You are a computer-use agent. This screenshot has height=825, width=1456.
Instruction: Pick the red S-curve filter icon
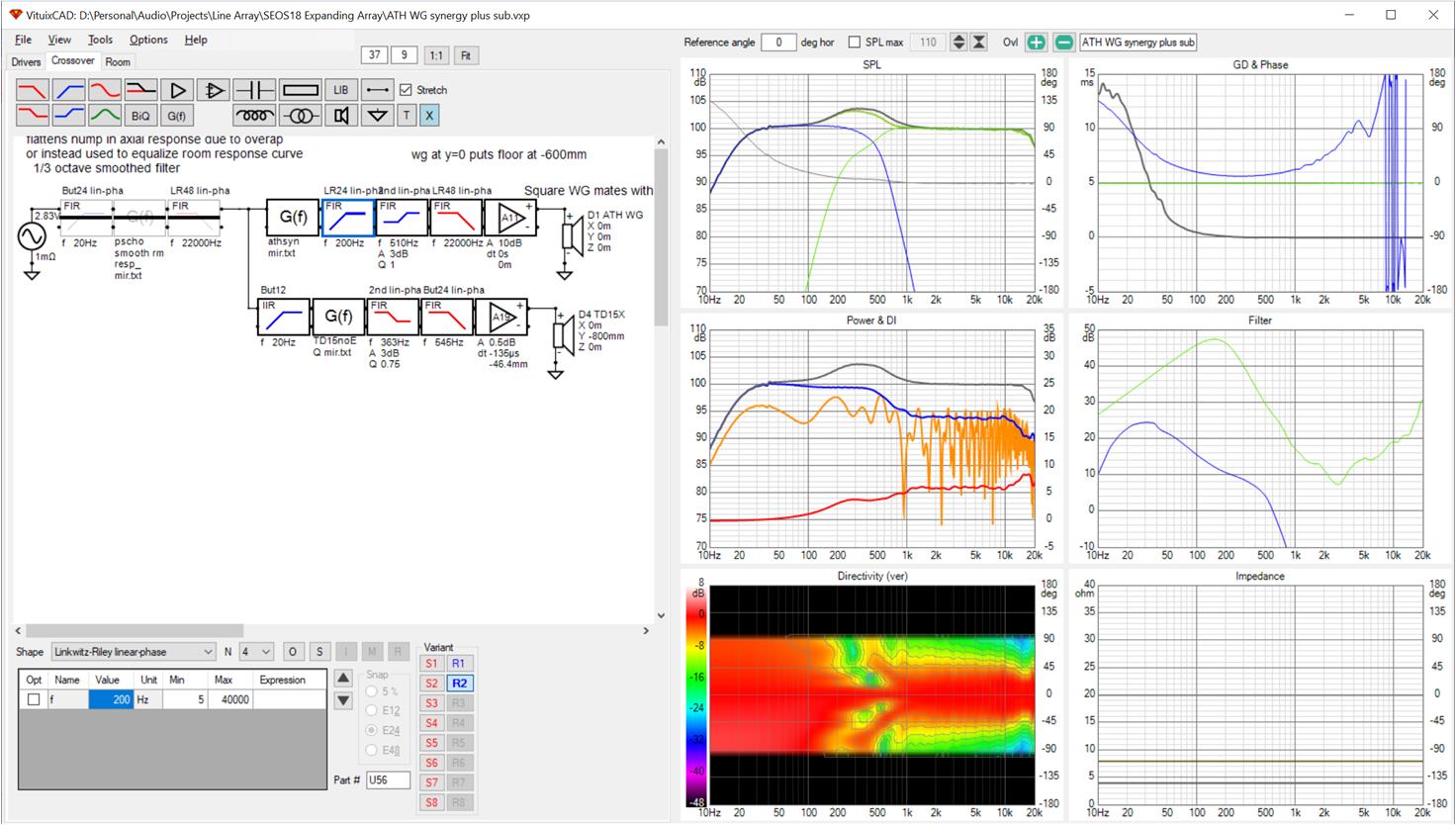click(x=105, y=90)
